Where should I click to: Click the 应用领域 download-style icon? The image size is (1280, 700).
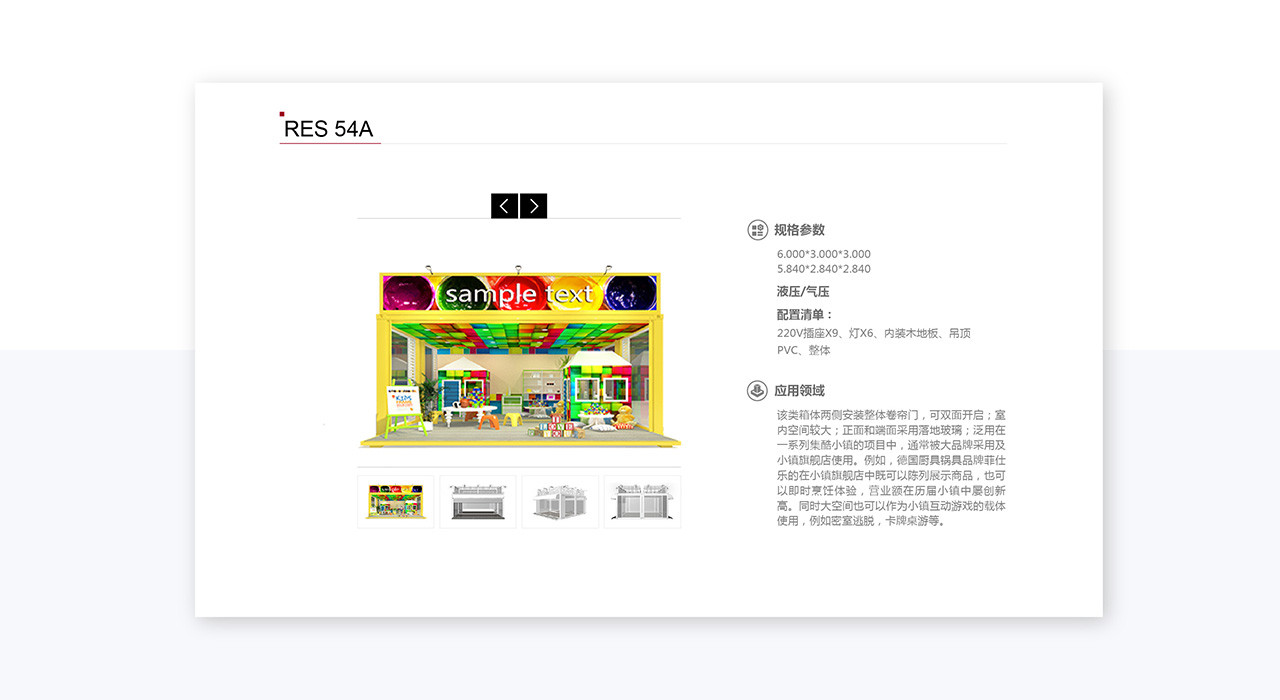pyautogui.click(x=758, y=391)
